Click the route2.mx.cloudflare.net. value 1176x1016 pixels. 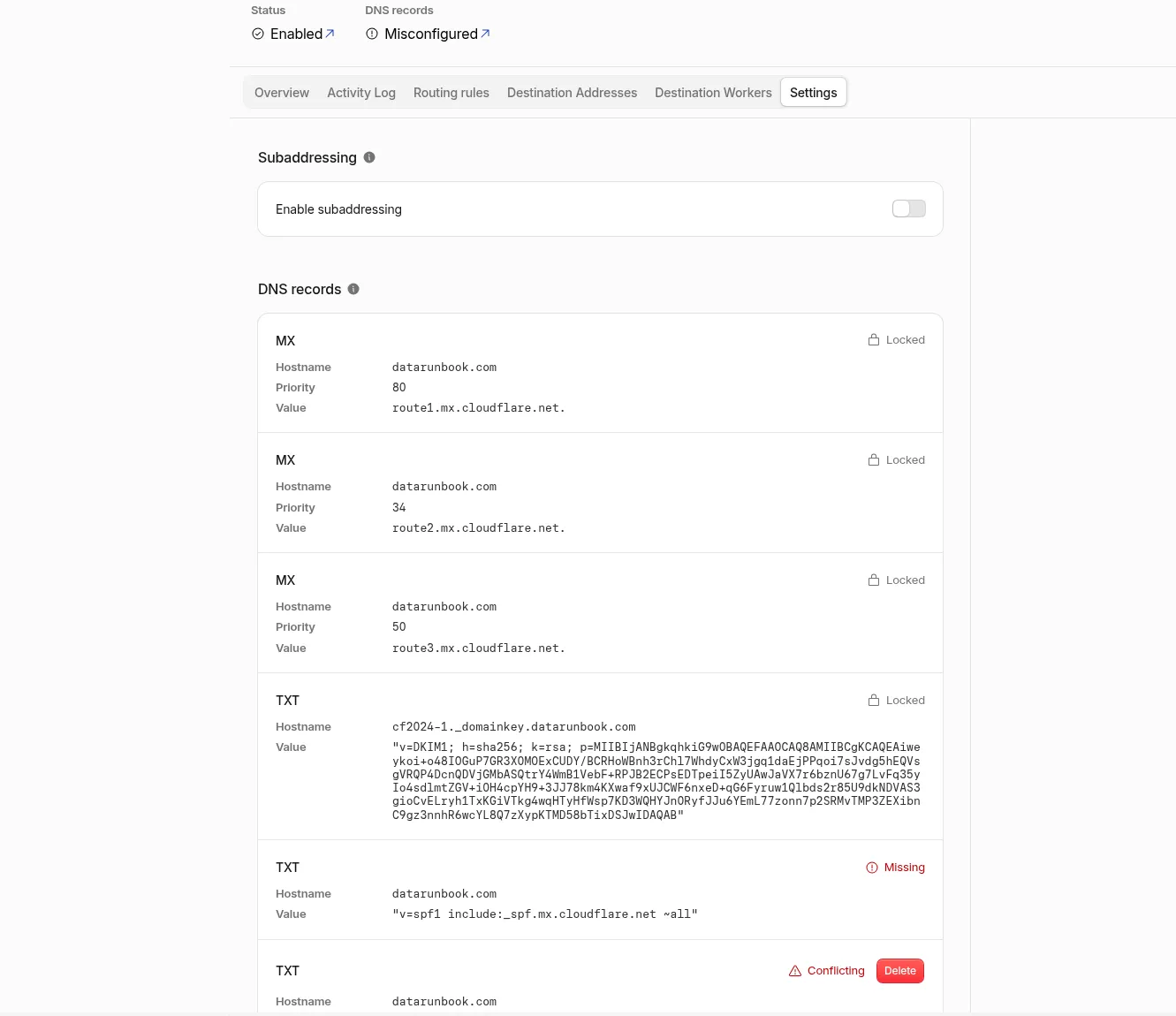click(479, 528)
